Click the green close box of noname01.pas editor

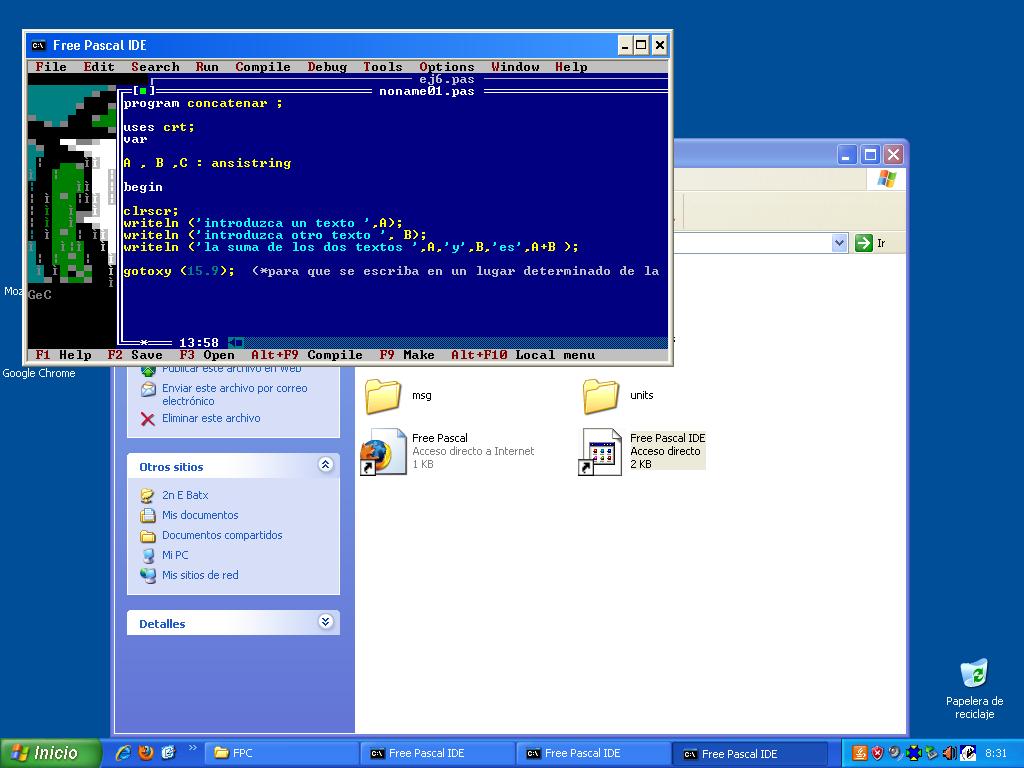143,91
